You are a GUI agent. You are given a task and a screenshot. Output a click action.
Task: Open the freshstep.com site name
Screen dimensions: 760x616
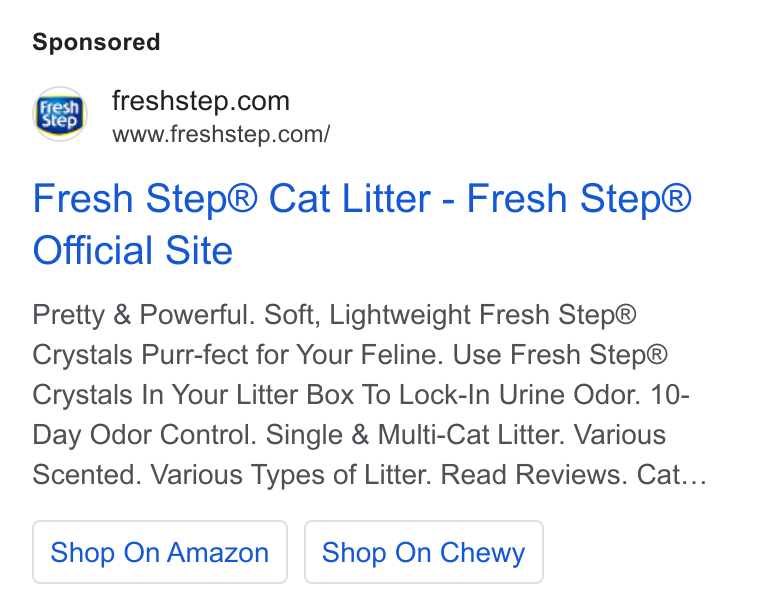(x=201, y=101)
